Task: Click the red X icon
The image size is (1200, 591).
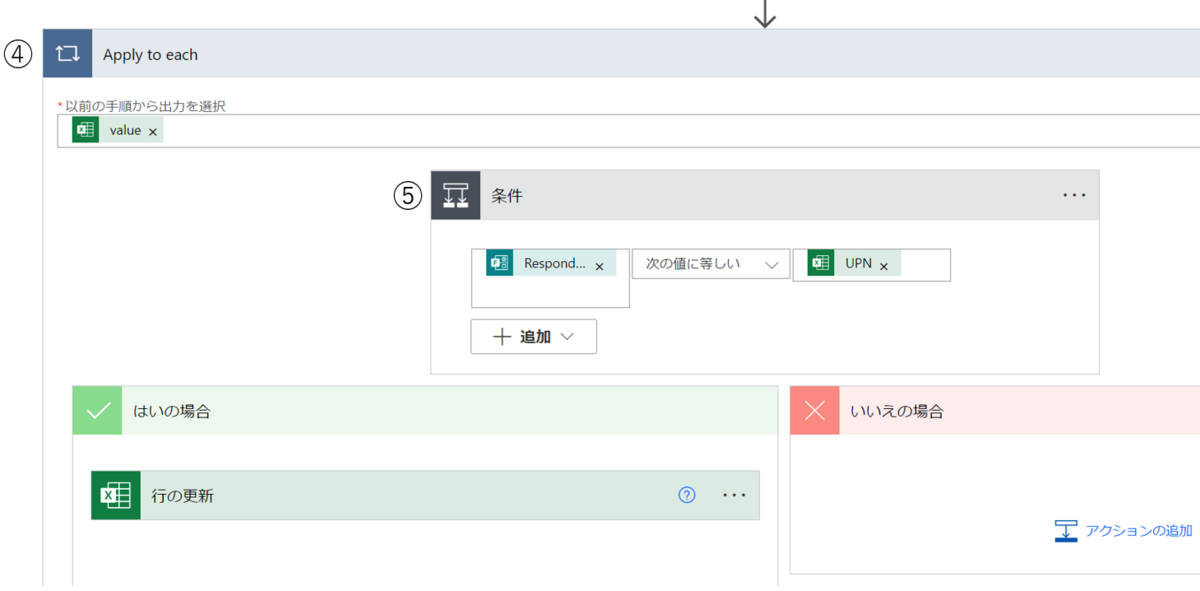Action: click(815, 411)
